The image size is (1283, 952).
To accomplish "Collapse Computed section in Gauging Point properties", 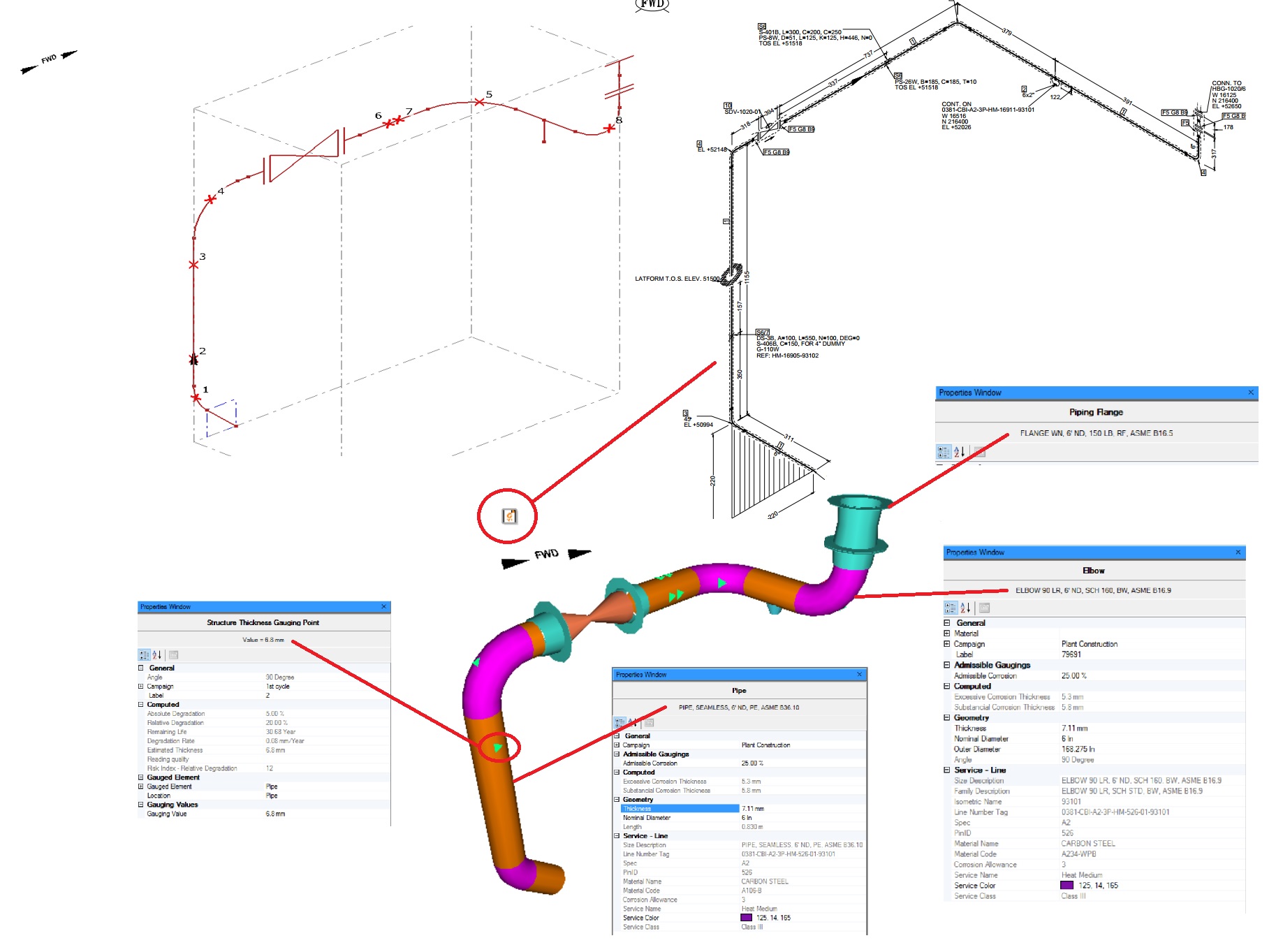I will tap(141, 705).
